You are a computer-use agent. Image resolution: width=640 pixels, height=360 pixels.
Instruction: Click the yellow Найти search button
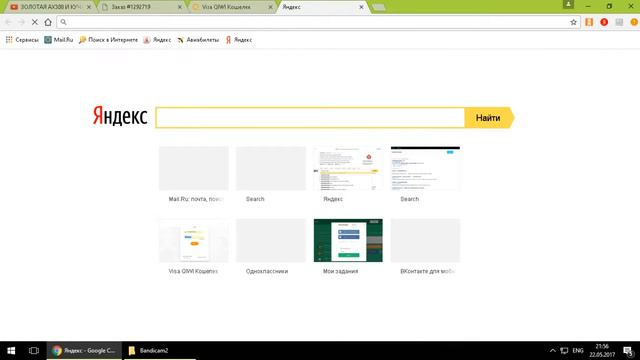489,118
